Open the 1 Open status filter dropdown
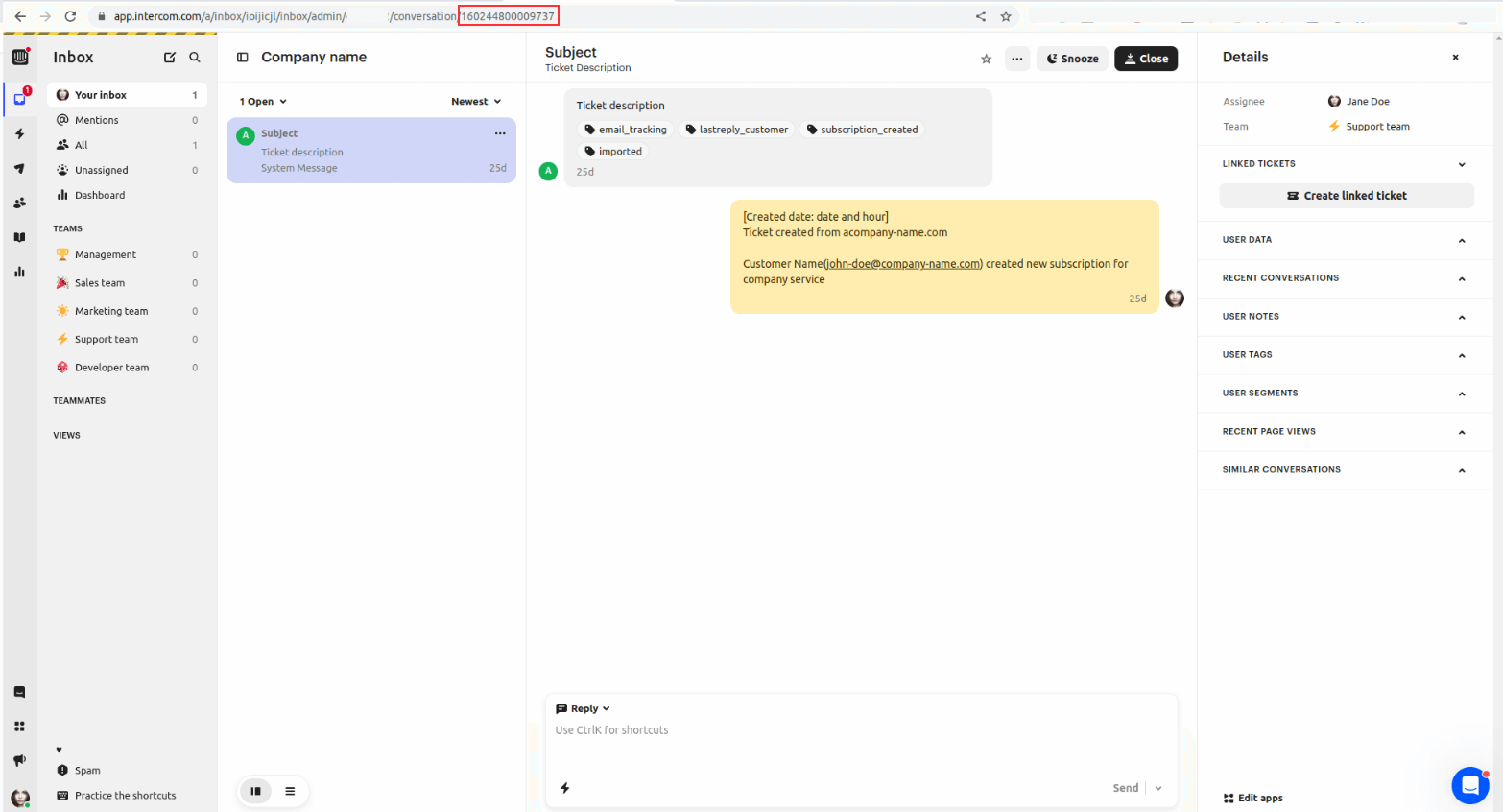1503x812 pixels. 263,102
